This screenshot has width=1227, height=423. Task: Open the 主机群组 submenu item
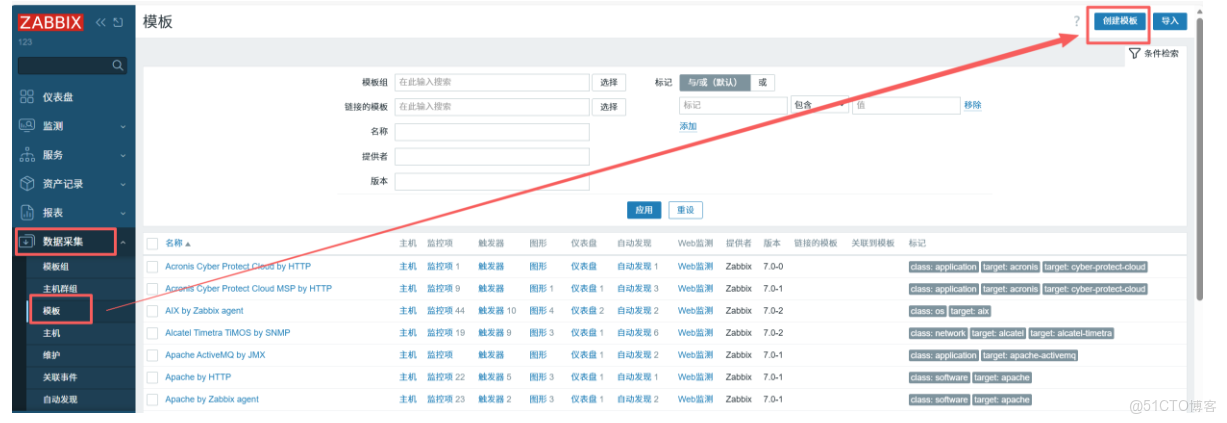58,289
